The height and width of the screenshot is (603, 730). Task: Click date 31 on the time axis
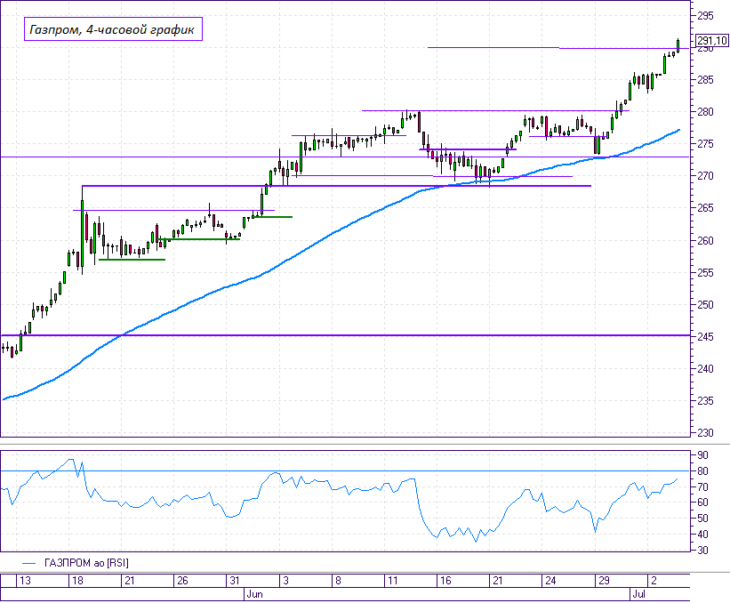pyautogui.click(x=234, y=581)
